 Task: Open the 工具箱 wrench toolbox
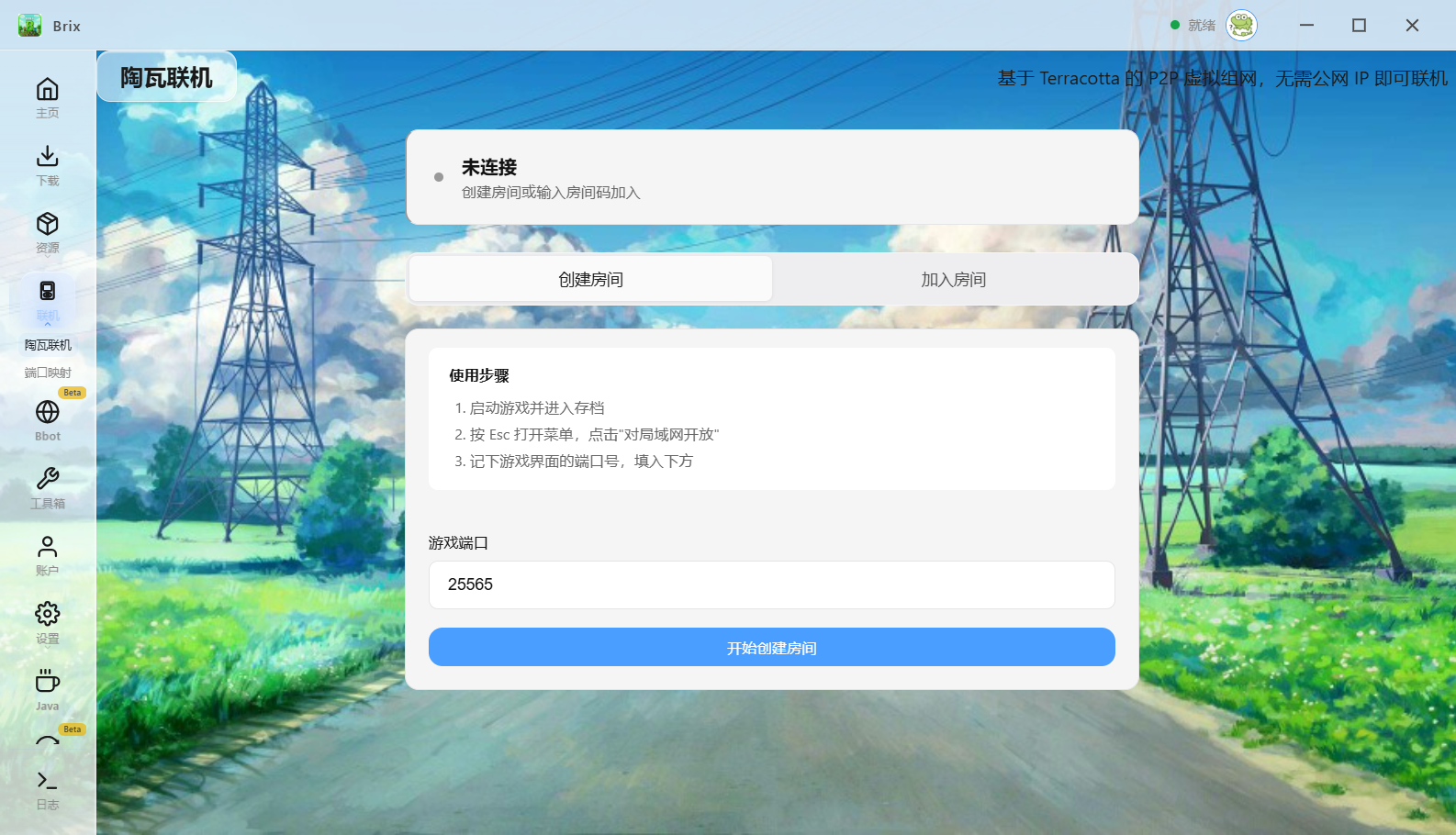48,487
